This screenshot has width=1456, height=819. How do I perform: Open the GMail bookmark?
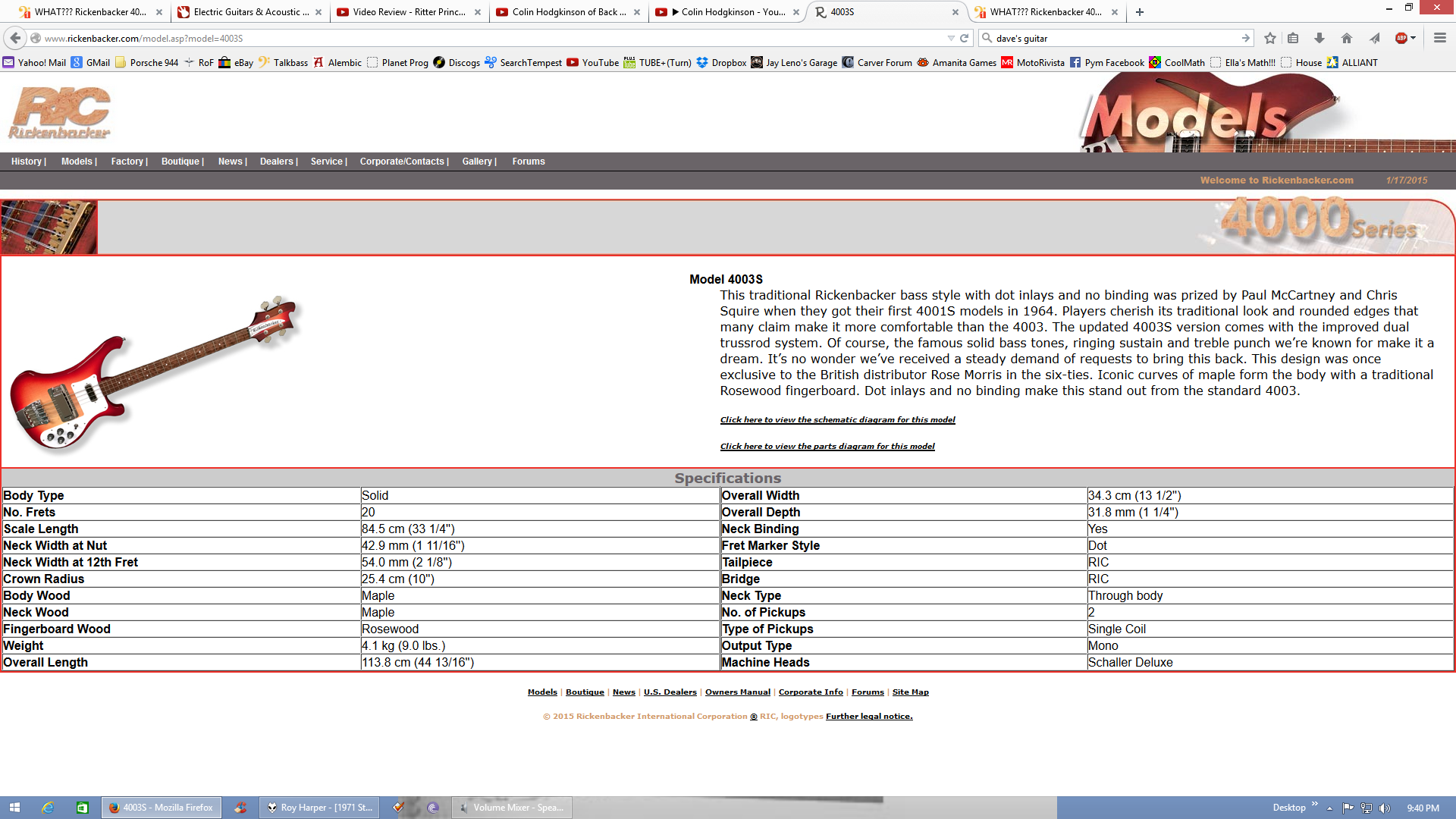[90, 63]
